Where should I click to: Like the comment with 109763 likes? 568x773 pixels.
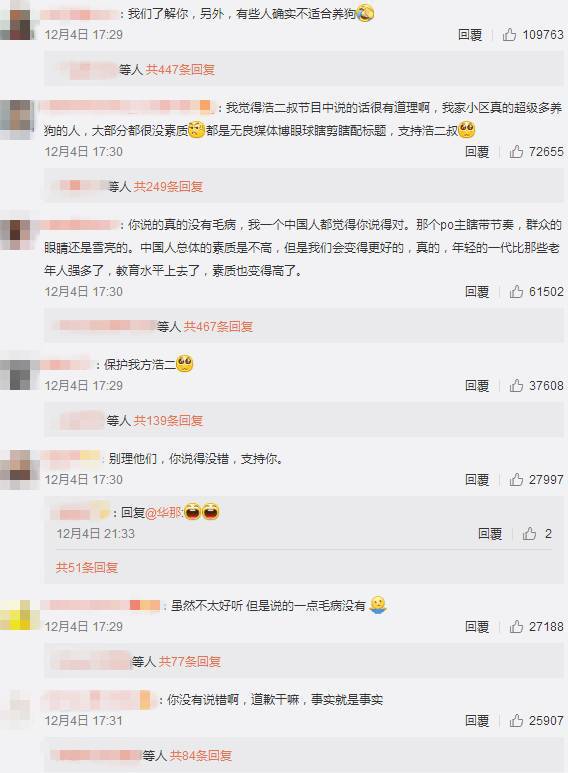509,35
